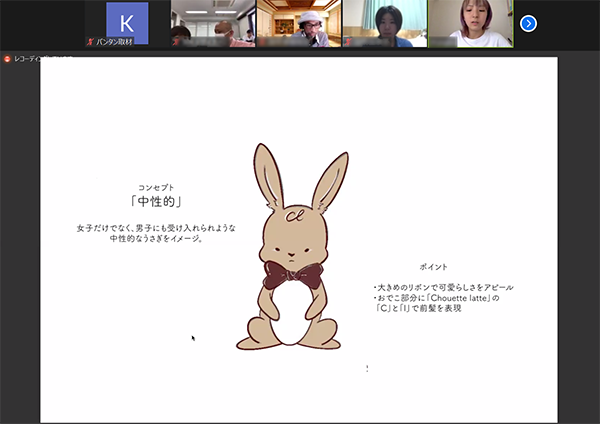Screen dimensions: 600x424
Task: Select the highlighted speaker tile with purple hair
Action: [471, 24]
